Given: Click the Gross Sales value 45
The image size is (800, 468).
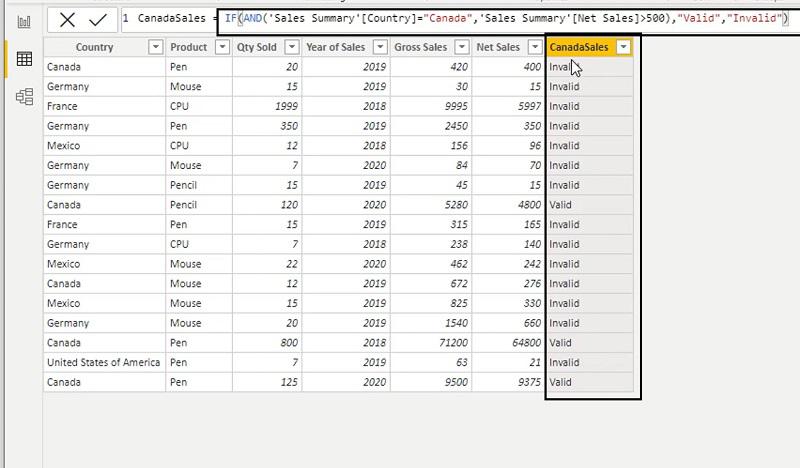Looking at the screenshot, I should click(462, 185).
